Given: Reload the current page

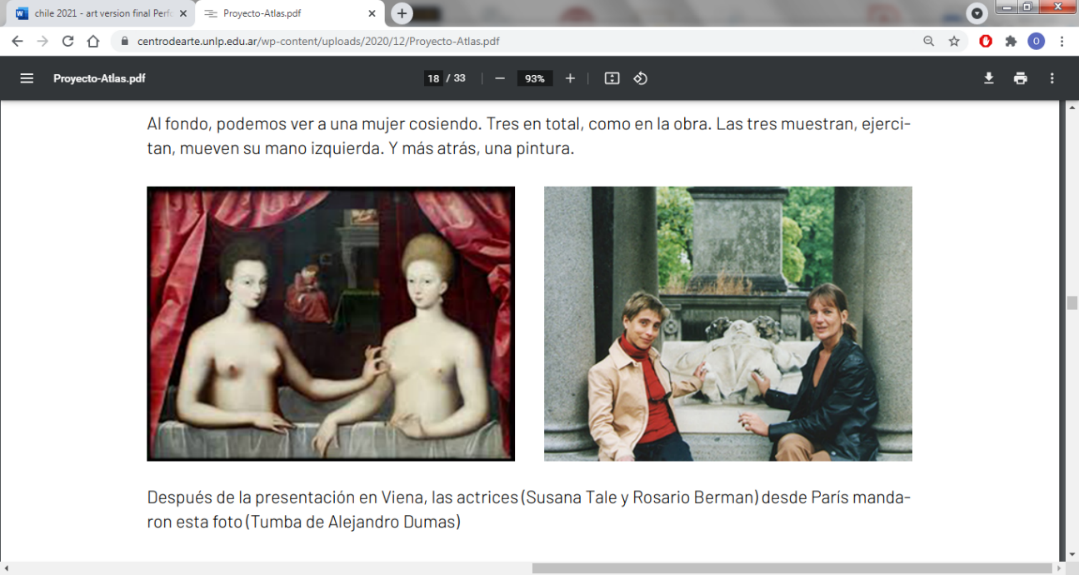Looking at the screenshot, I should [x=68, y=41].
